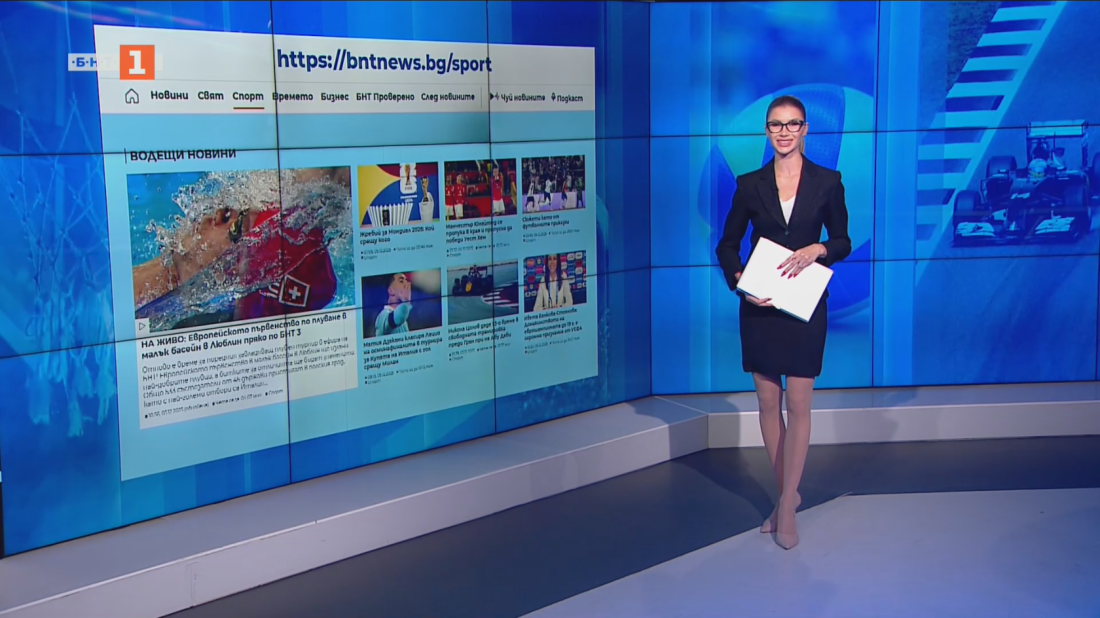1100x618 pixels.
Task: Open the Времето section
Action: (x=292, y=97)
